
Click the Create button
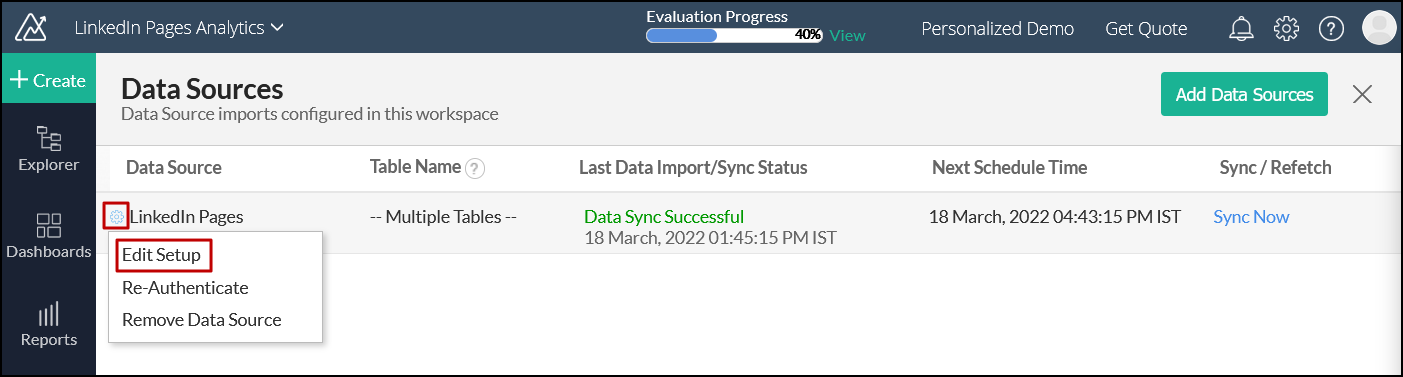click(x=48, y=80)
